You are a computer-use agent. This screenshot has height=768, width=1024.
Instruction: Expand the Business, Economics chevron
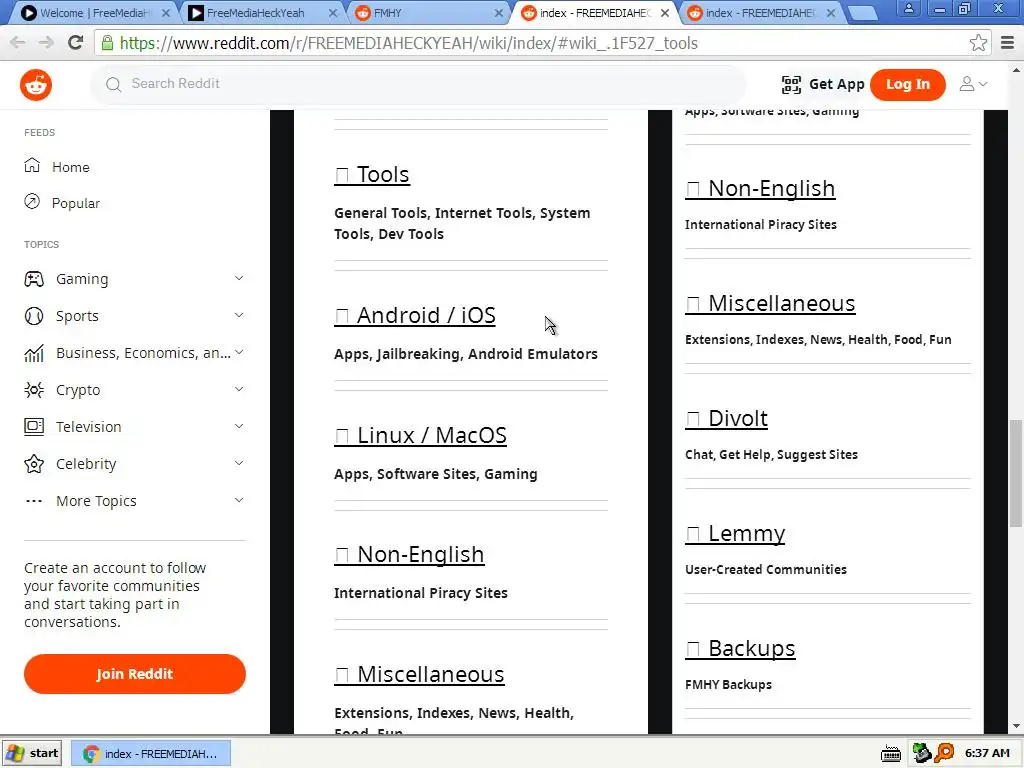pos(239,353)
